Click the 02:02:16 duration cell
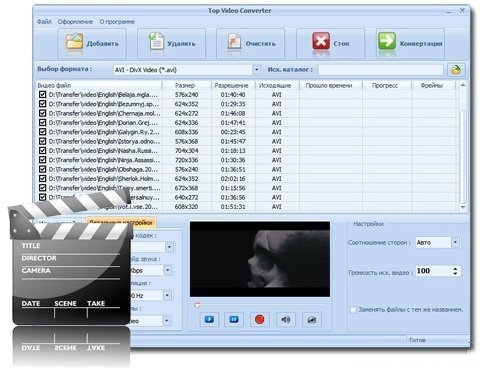The height and width of the screenshot is (371, 480). 233,179
